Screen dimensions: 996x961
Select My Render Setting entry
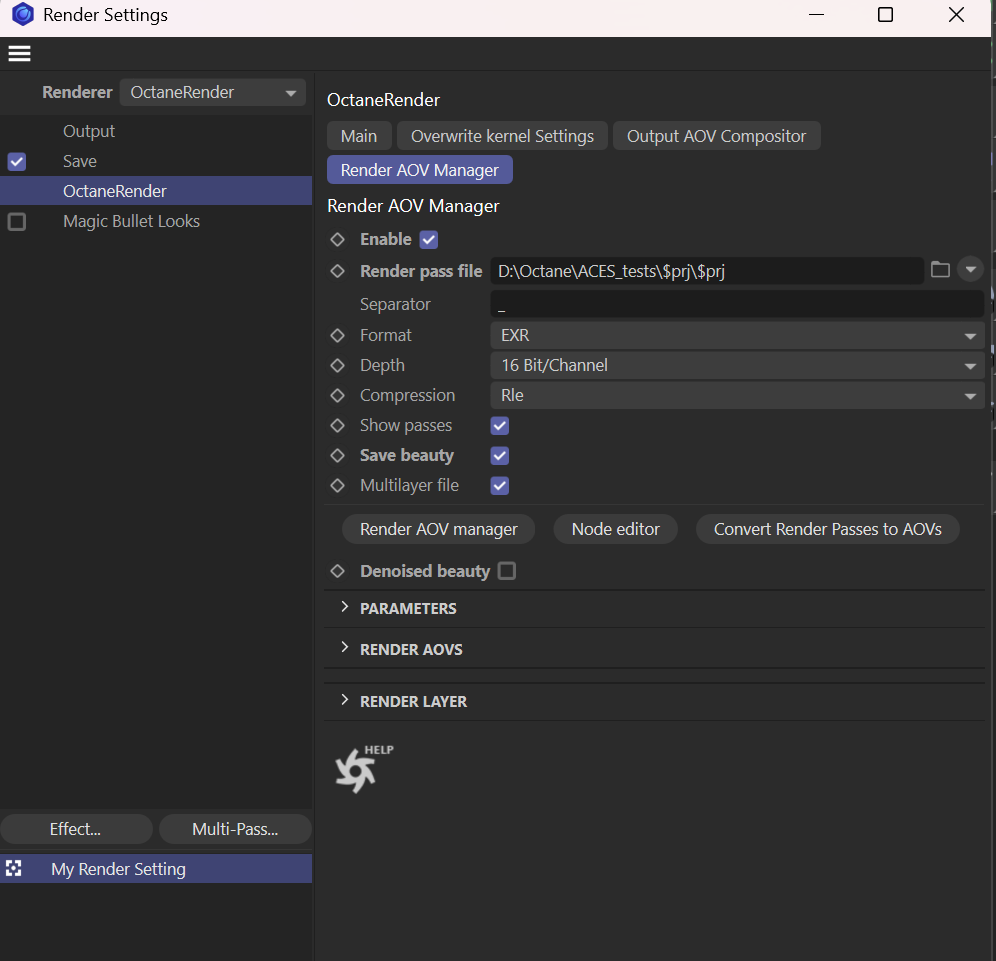coord(156,869)
